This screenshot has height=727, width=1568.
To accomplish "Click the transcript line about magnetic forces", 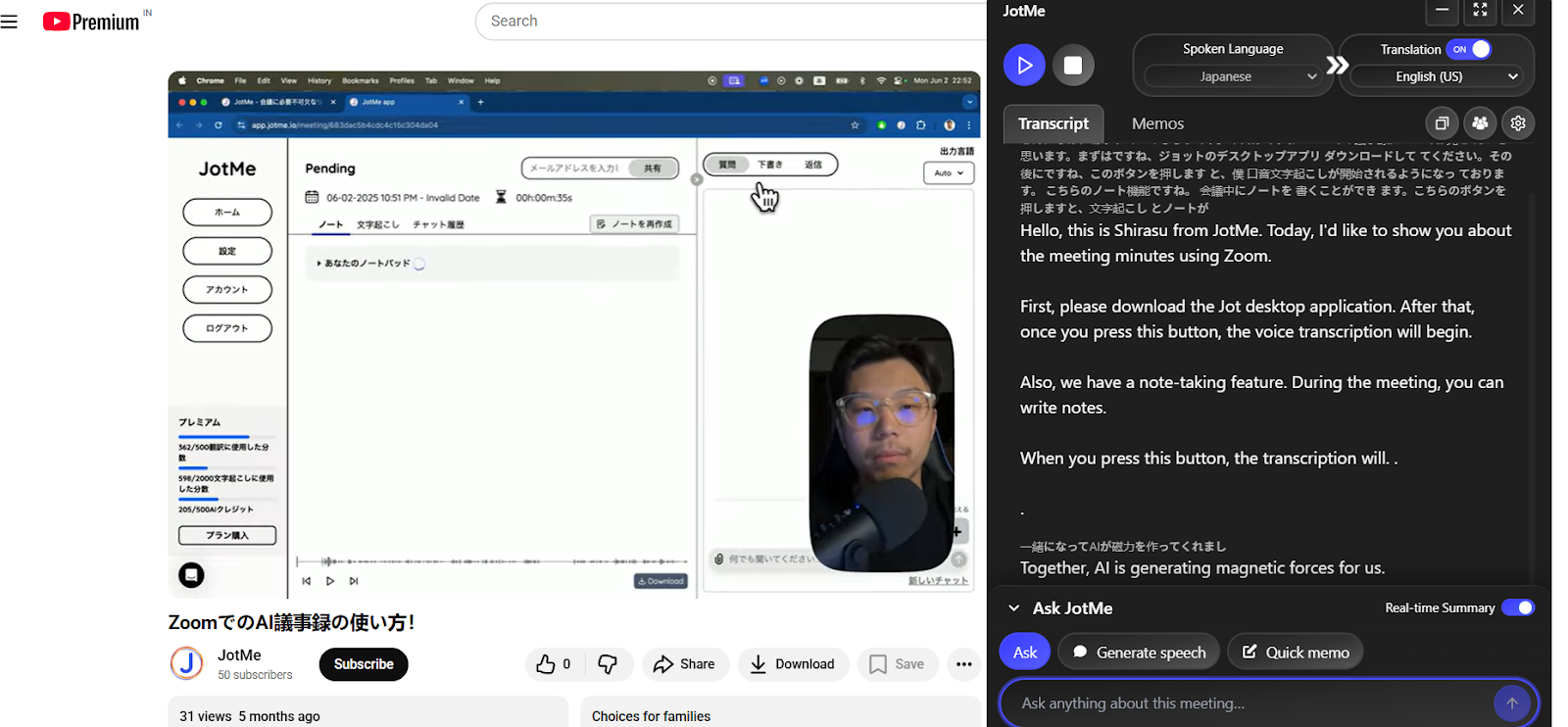I will tap(1202, 568).
